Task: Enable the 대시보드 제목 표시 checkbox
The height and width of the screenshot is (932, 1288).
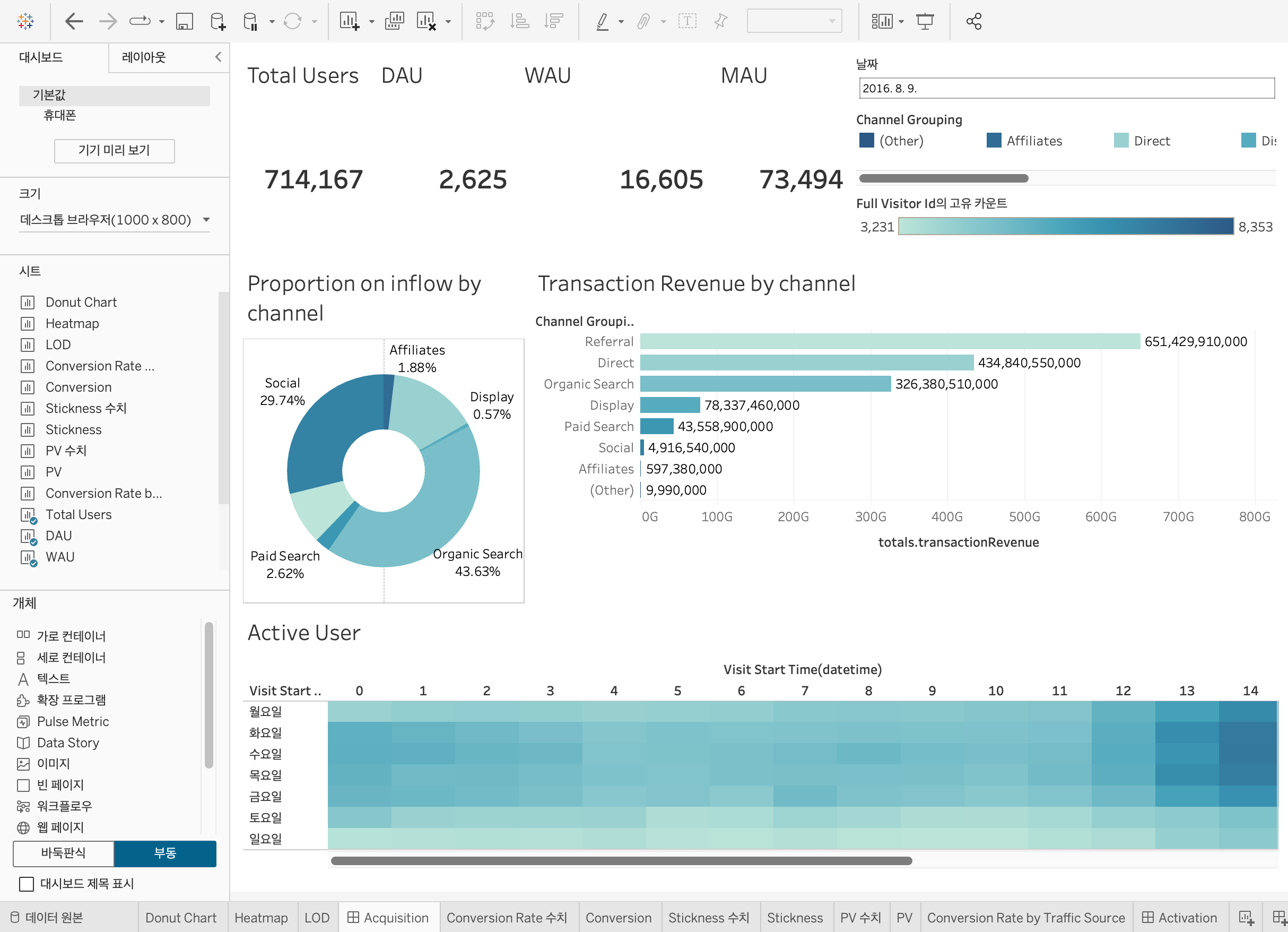Action: (x=26, y=884)
